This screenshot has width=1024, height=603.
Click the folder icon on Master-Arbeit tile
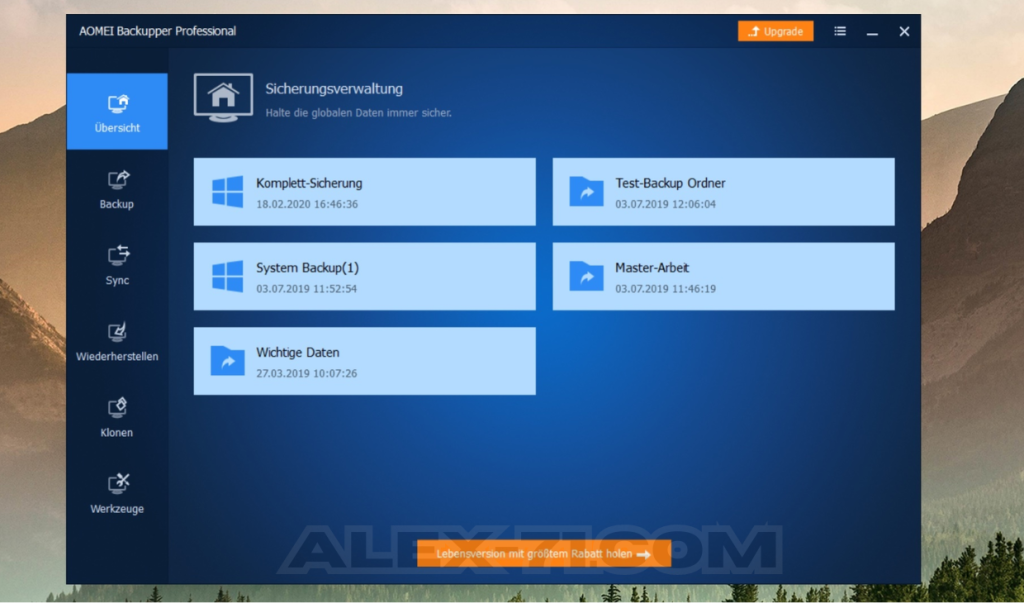tap(587, 275)
